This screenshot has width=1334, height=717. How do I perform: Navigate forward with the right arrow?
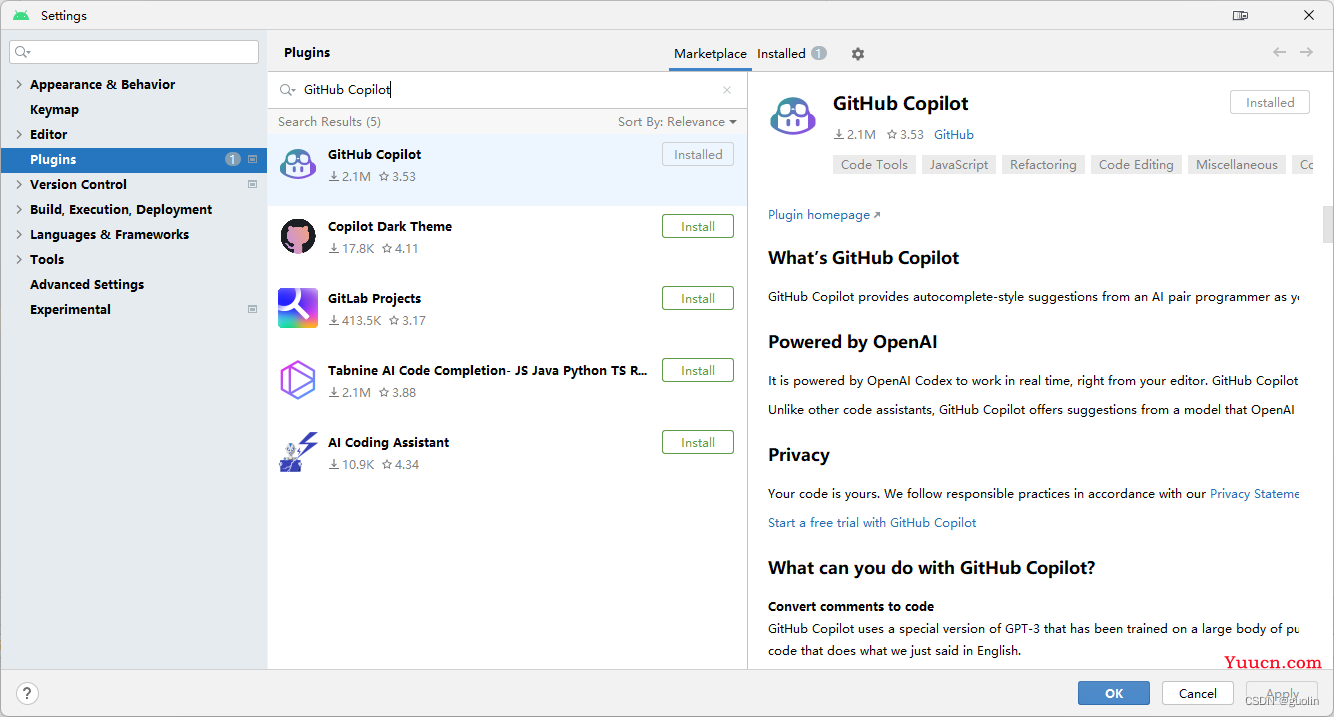point(1306,52)
